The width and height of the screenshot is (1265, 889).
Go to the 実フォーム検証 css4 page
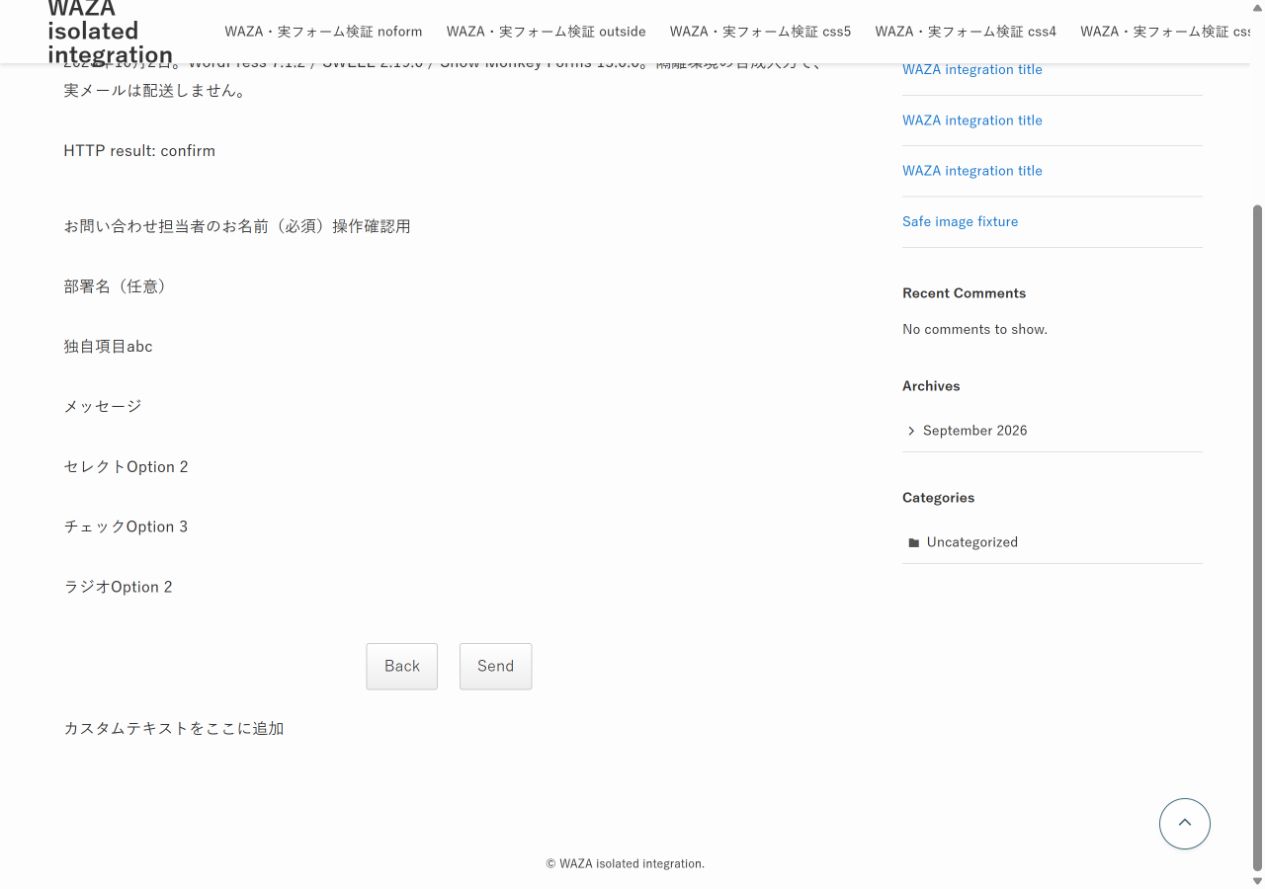965,31
